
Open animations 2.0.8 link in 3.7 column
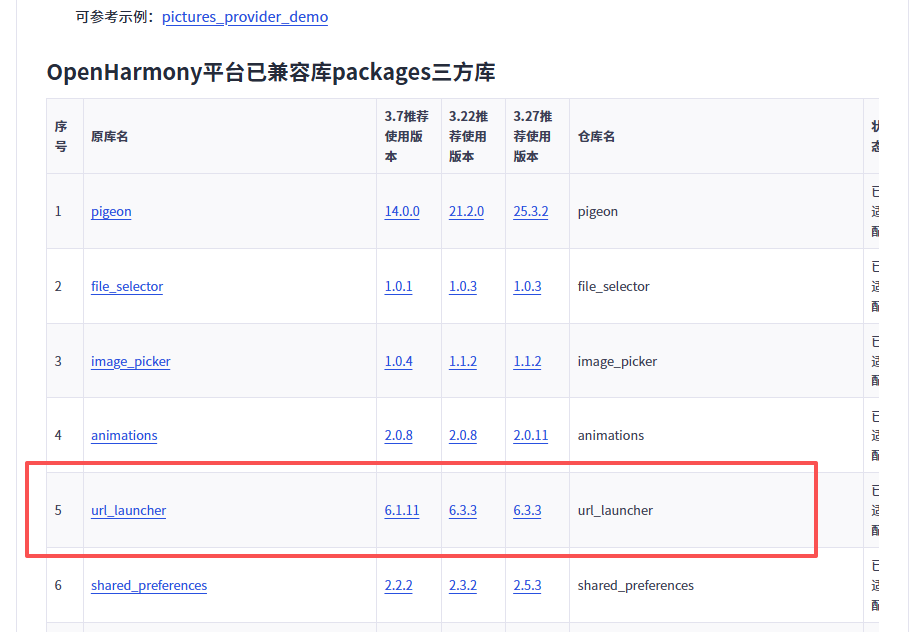point(398,436)
